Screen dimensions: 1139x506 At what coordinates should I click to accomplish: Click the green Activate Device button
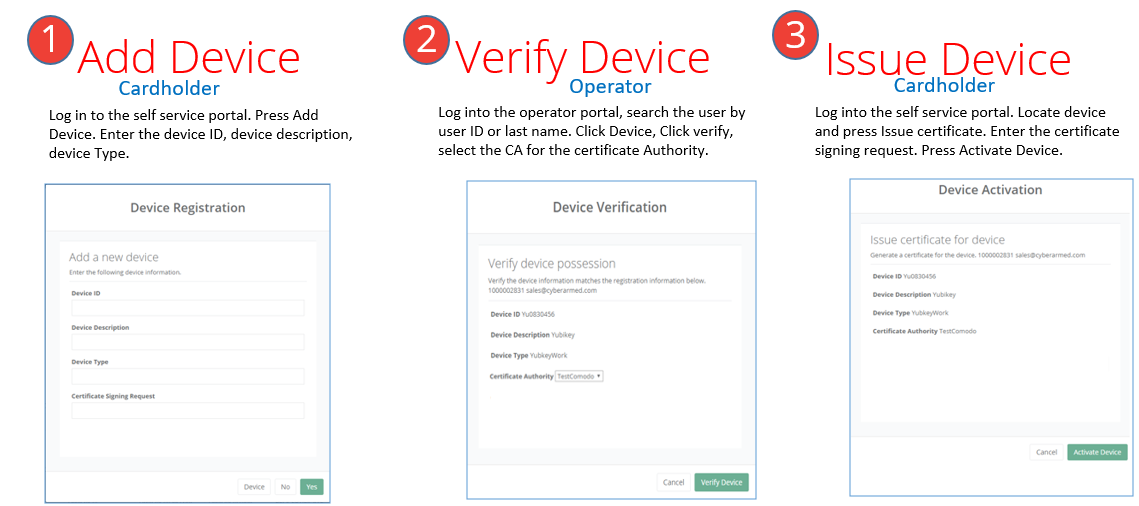1097,452
